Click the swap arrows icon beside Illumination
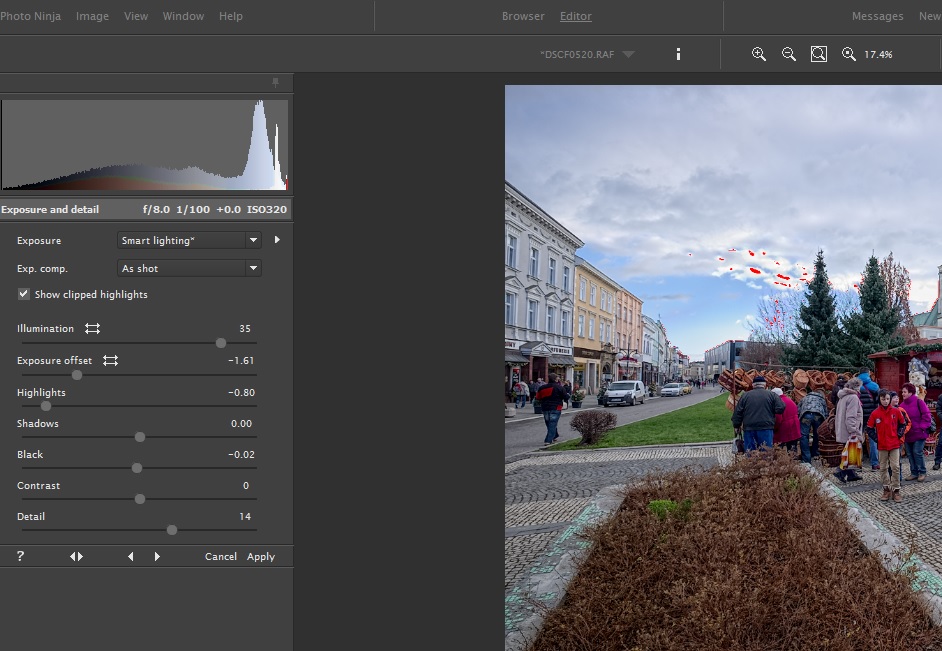The width and height of the screenshot is (942, 651). [92, 329]
